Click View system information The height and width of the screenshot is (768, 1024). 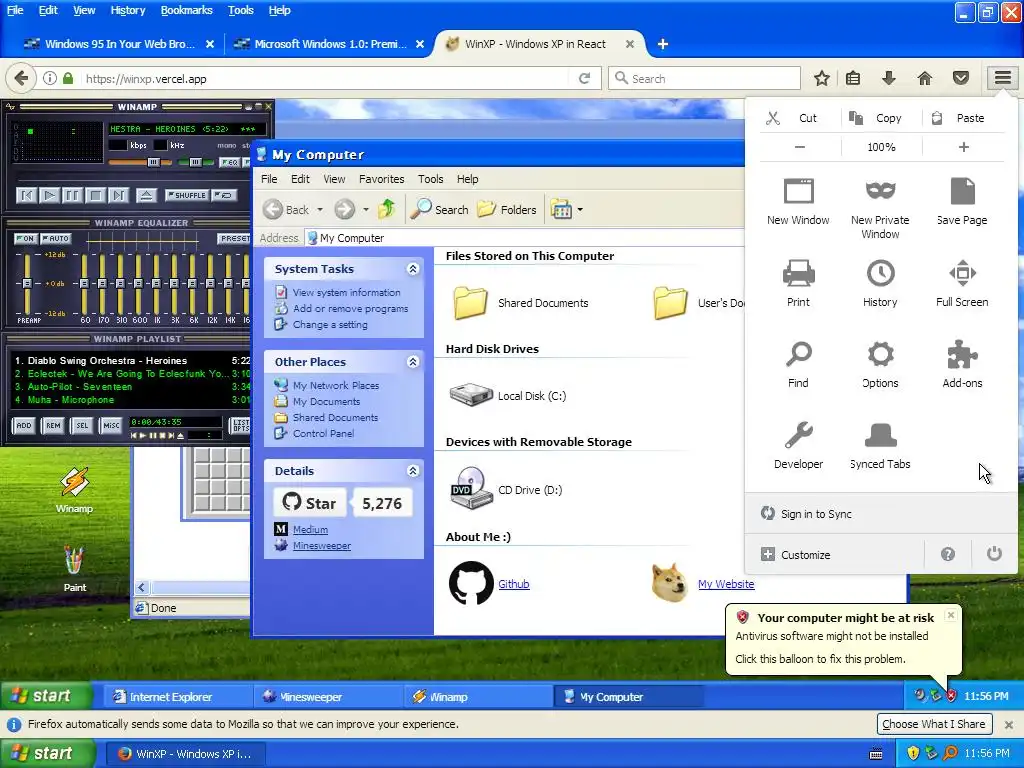point(346,293)
